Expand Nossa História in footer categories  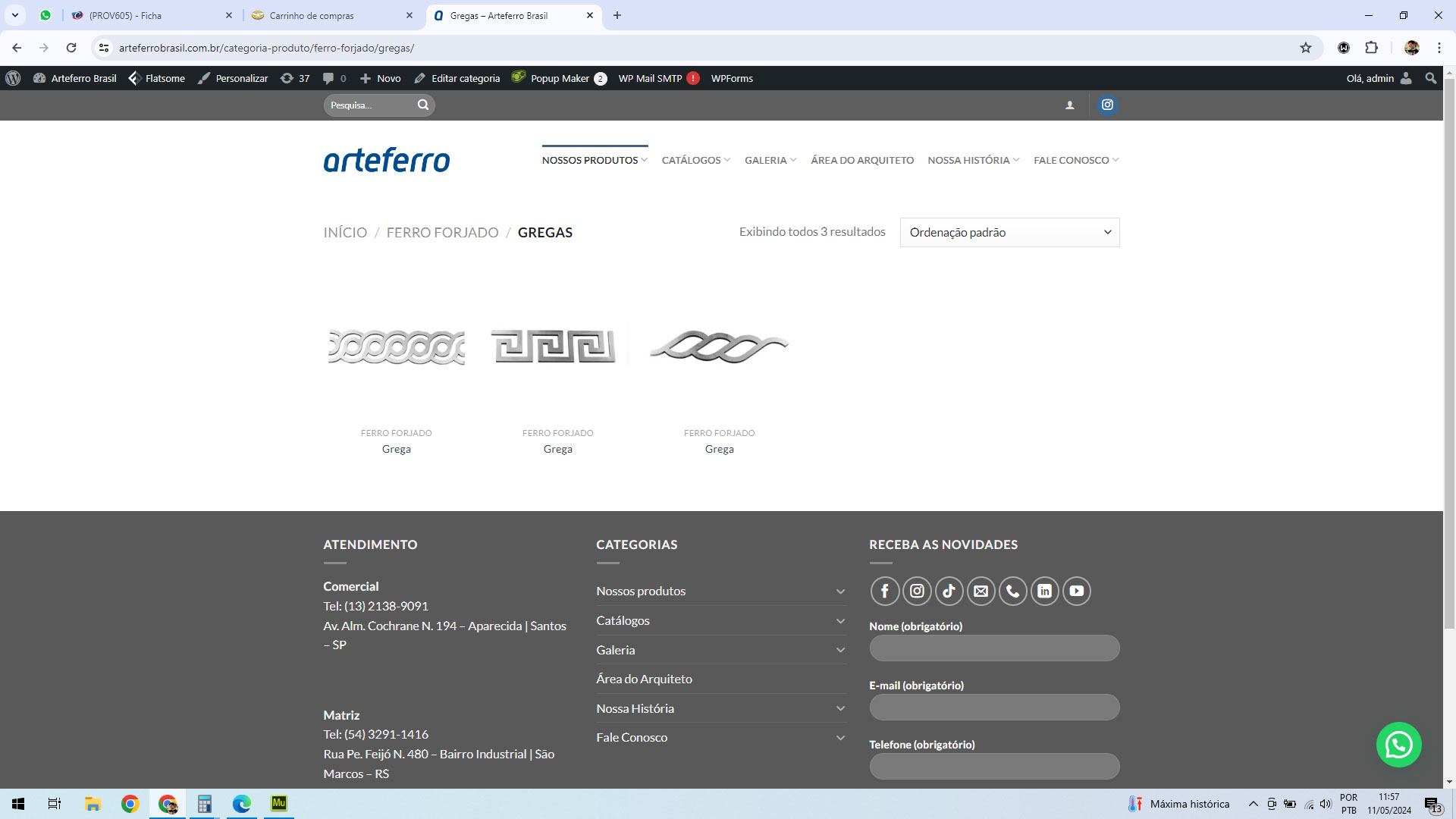coord(840,708)
